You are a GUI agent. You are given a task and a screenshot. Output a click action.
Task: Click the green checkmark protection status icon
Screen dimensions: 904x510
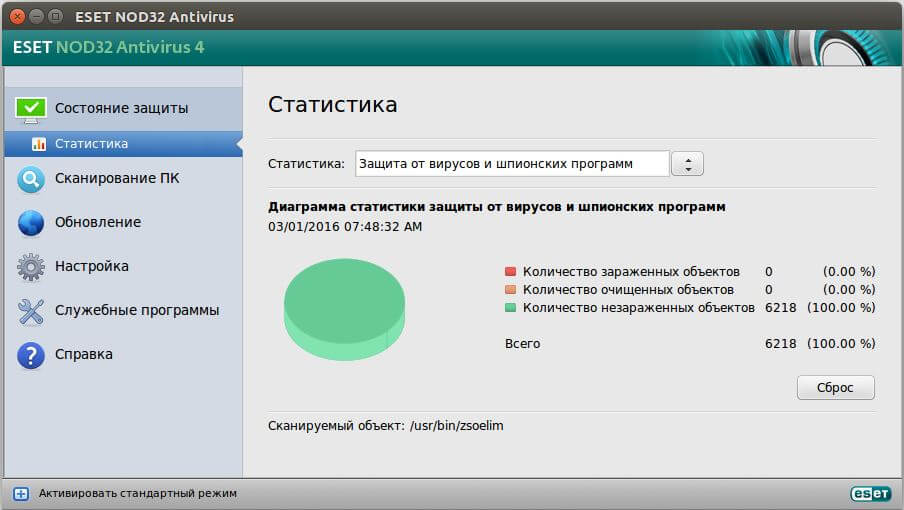[31, 109]
